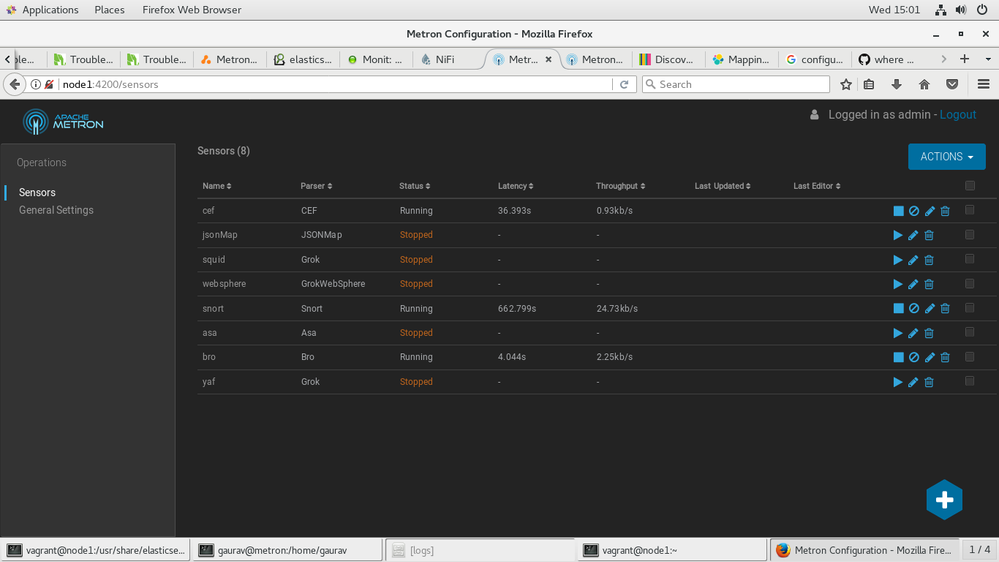Switch to gaurav@metron terminal in taskbar
999x562 pixels.
click(x=287, y=550)
